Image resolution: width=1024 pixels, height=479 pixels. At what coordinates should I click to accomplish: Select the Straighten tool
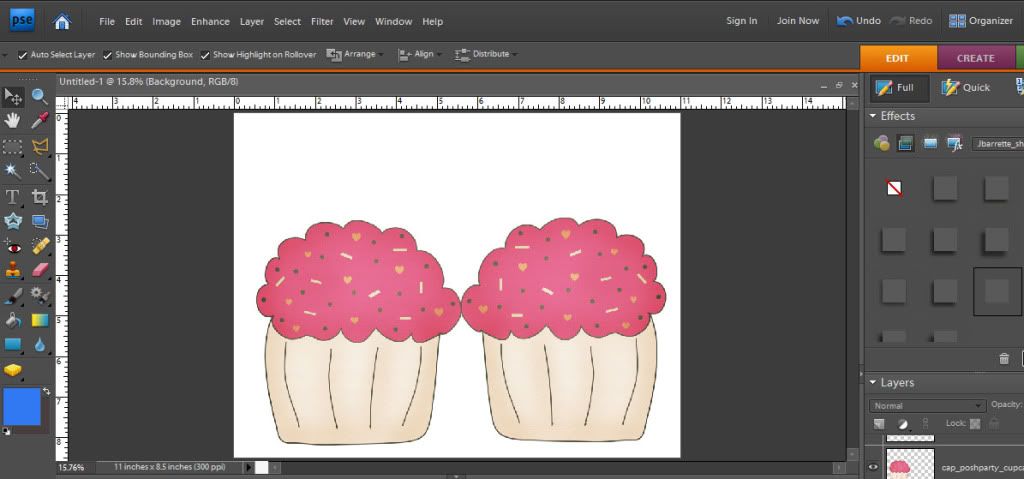[40, 222]
